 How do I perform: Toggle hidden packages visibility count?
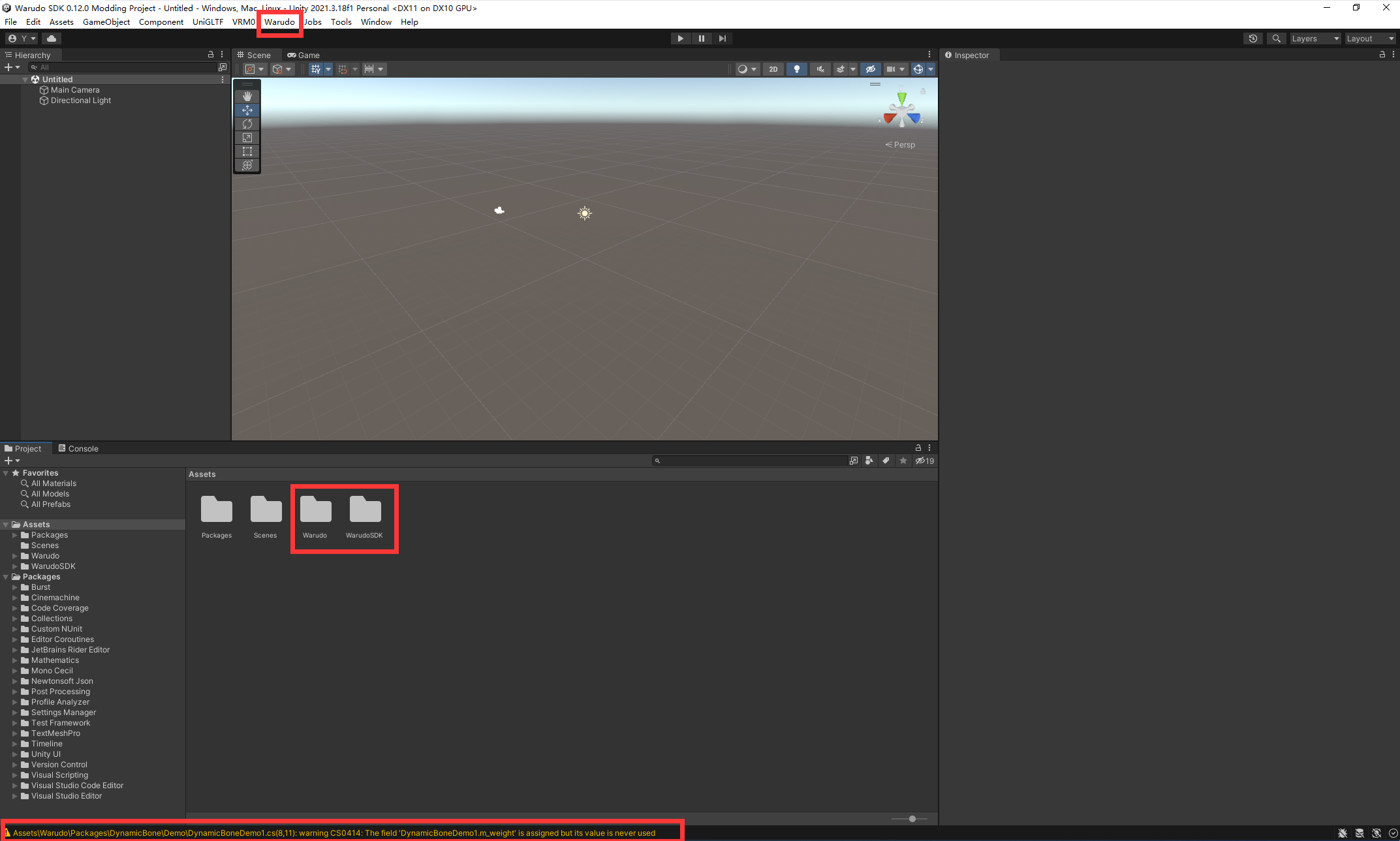pos(924,461)
